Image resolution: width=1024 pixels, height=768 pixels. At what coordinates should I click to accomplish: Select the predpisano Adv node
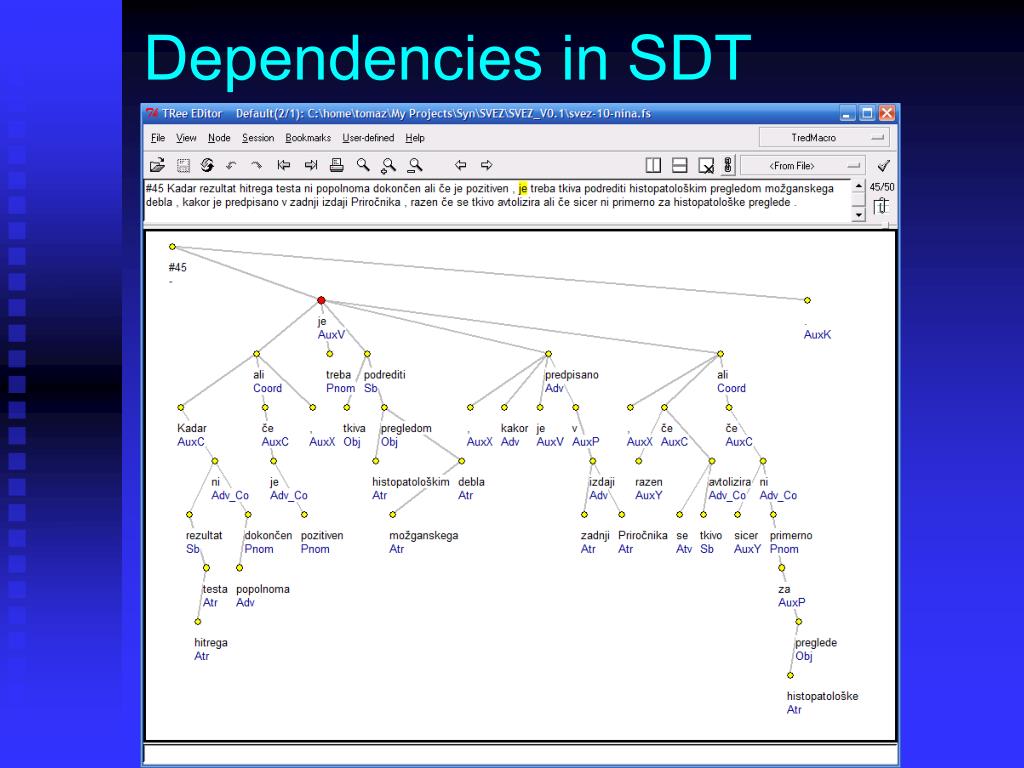coord(549,354)
